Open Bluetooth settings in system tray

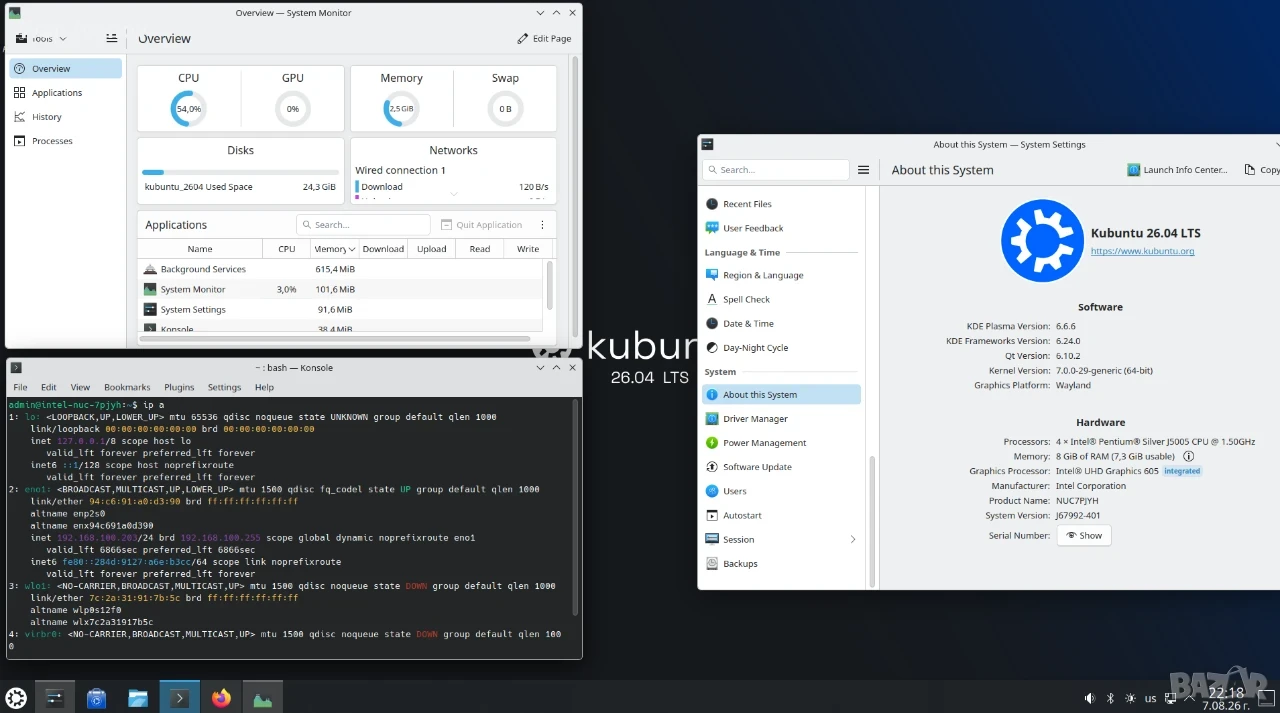click(x=1110, y=698)
